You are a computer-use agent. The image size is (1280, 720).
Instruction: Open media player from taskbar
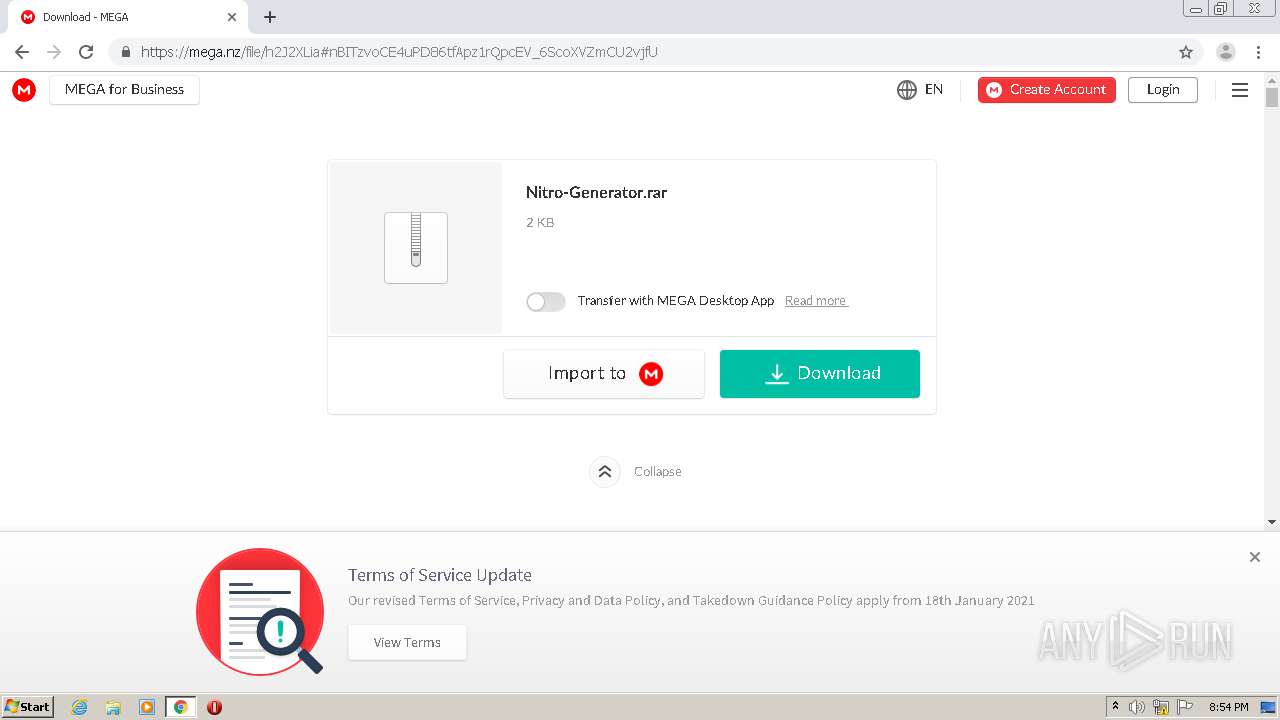147,707
